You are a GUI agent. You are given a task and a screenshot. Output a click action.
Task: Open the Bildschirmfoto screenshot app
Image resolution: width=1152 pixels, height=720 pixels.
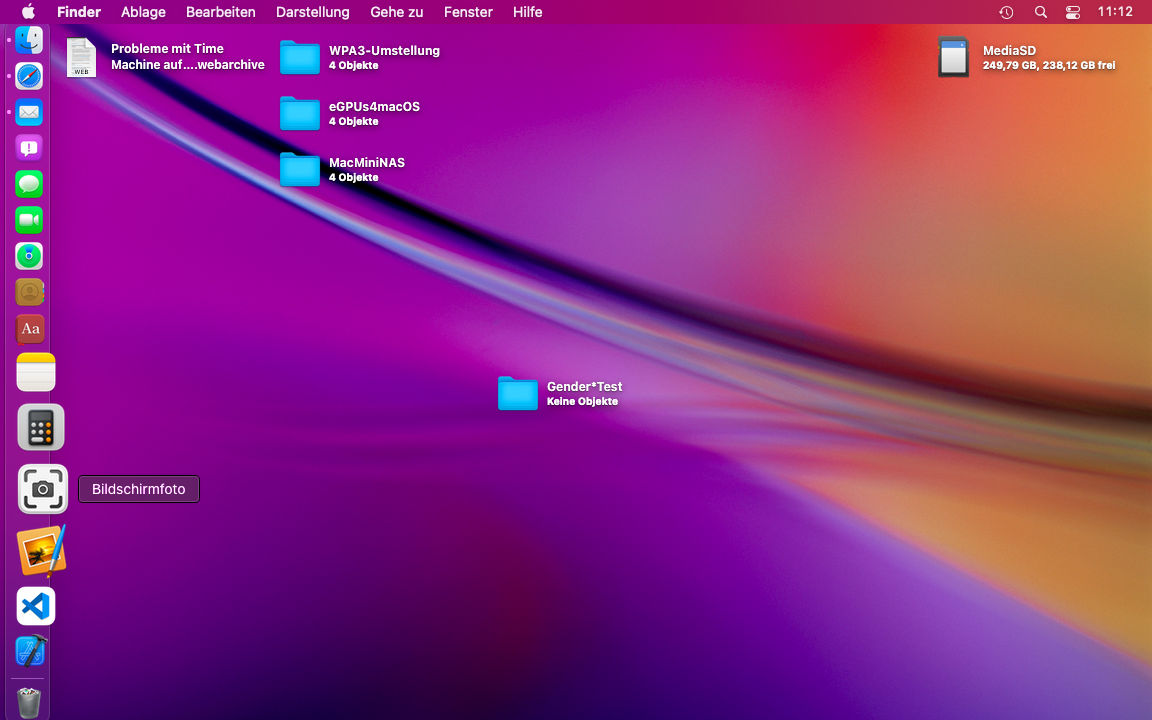(x=42, y=489)
